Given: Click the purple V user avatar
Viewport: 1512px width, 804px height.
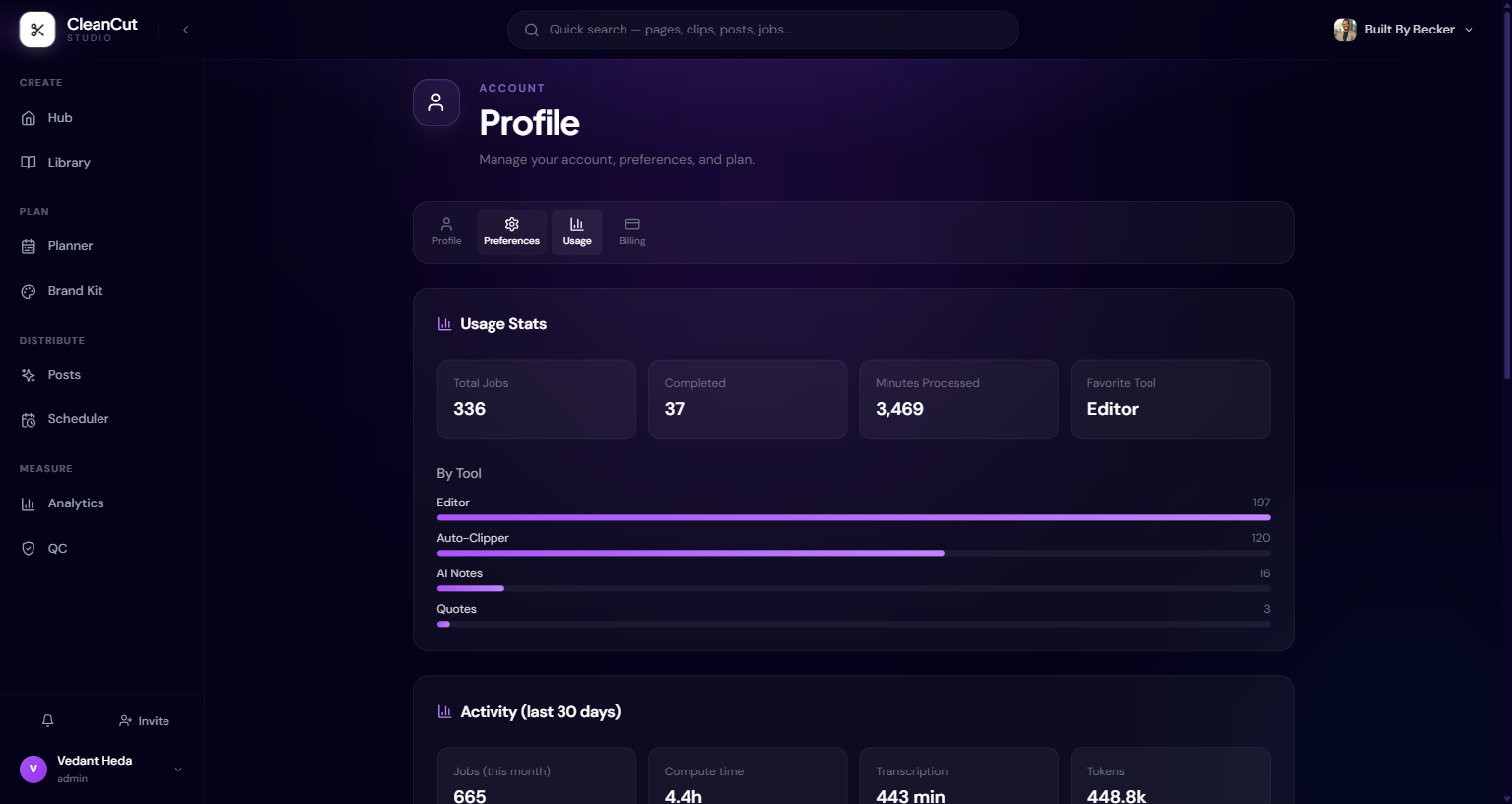Looking at the screenshot, I should 33,770.
